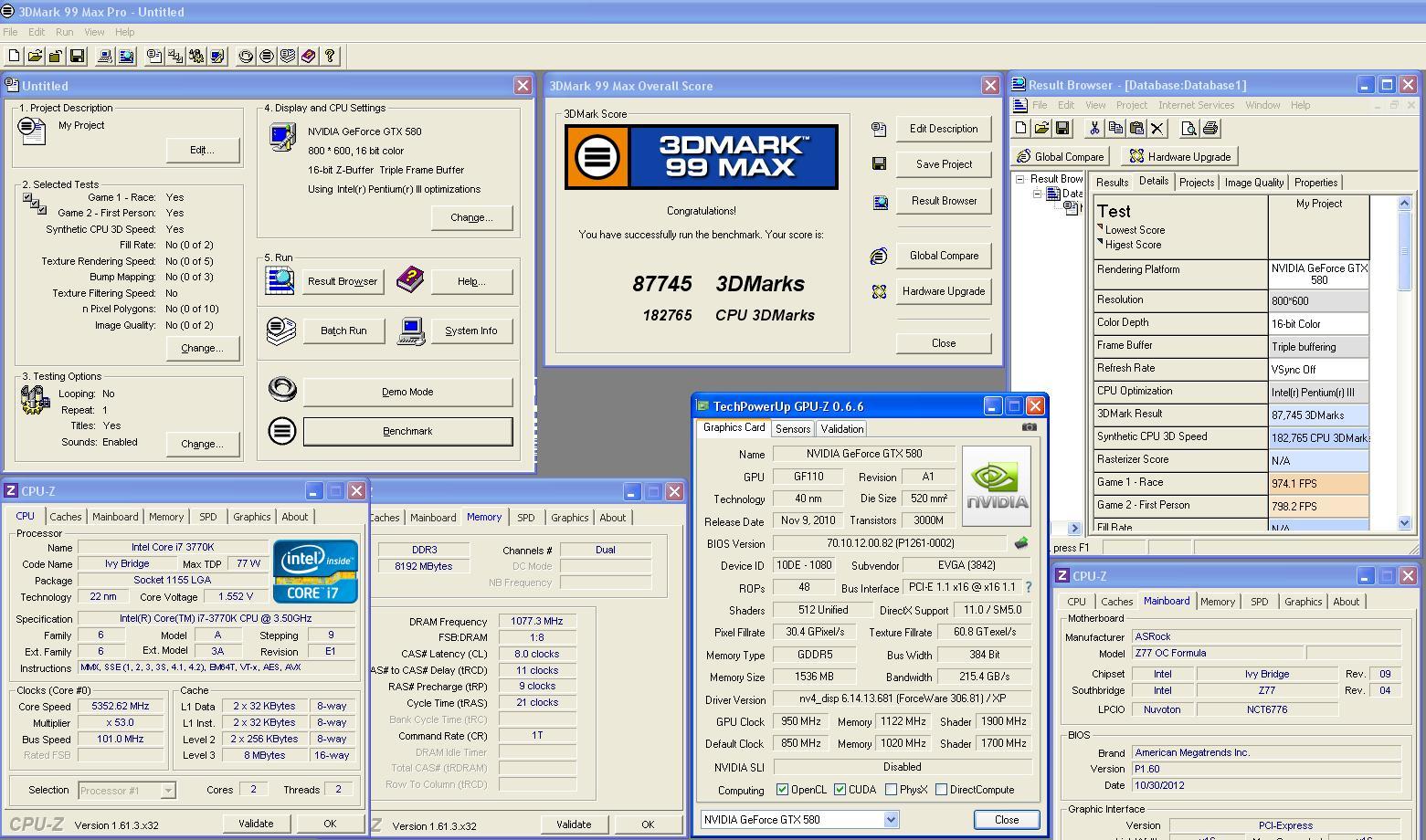Screen dimensions: 1426x840
Task: Open Run menu in 3DMark menu bar
Action: 64,32
